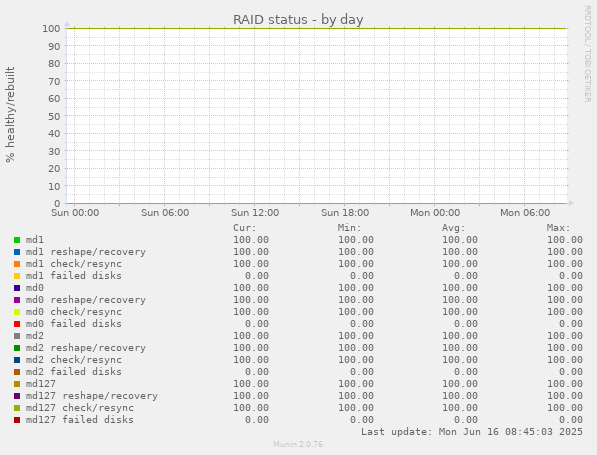Click the '50' y-axis label
Image resolution: width=597 pixels, height=455 pixels.
54,116
